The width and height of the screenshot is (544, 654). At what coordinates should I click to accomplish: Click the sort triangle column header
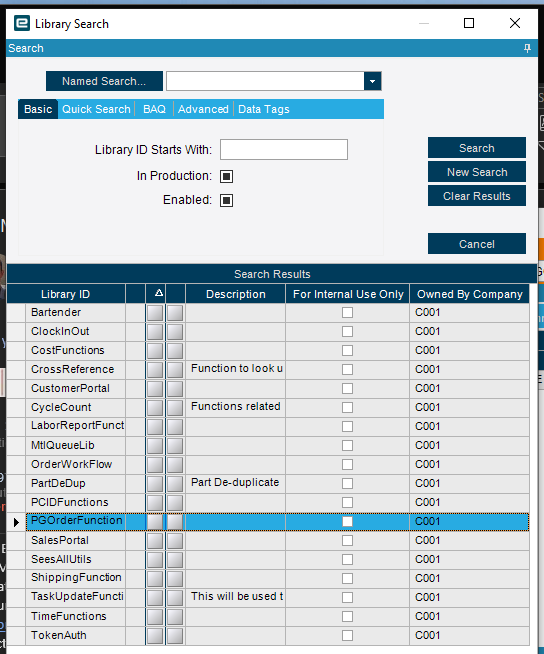pyautogui.click(x=159, y=294)
